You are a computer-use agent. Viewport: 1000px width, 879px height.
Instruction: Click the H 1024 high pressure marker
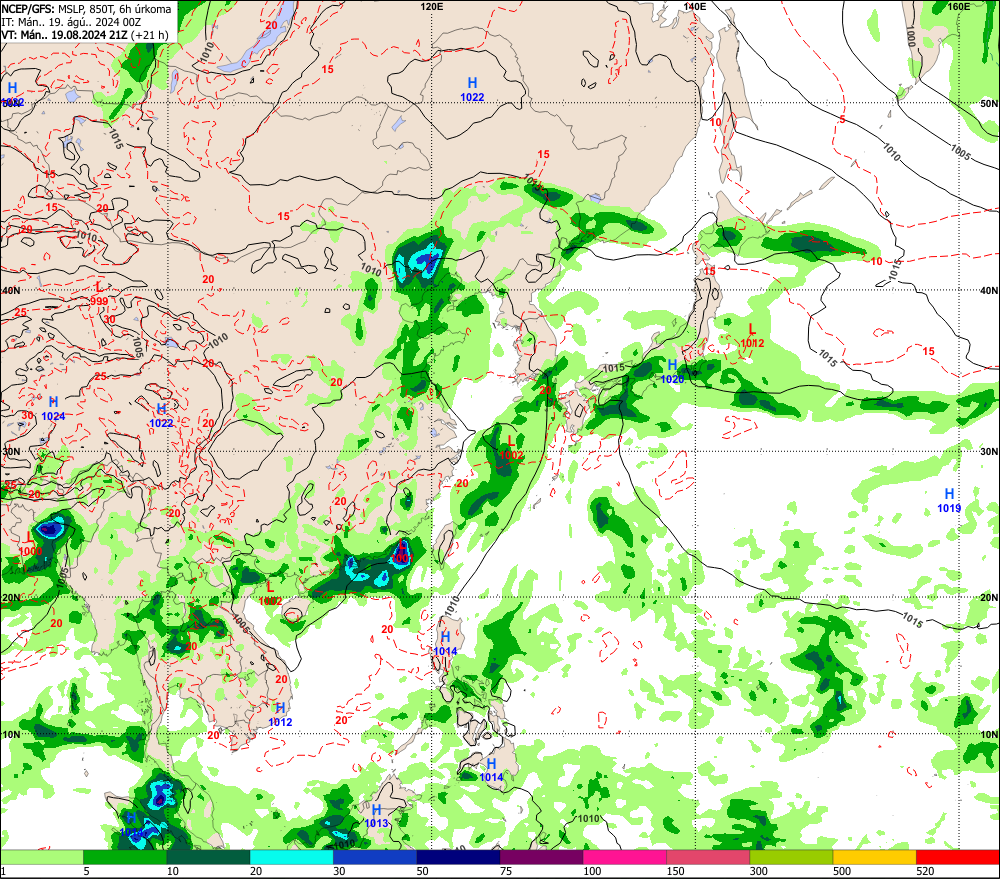(x=54, y=408)
